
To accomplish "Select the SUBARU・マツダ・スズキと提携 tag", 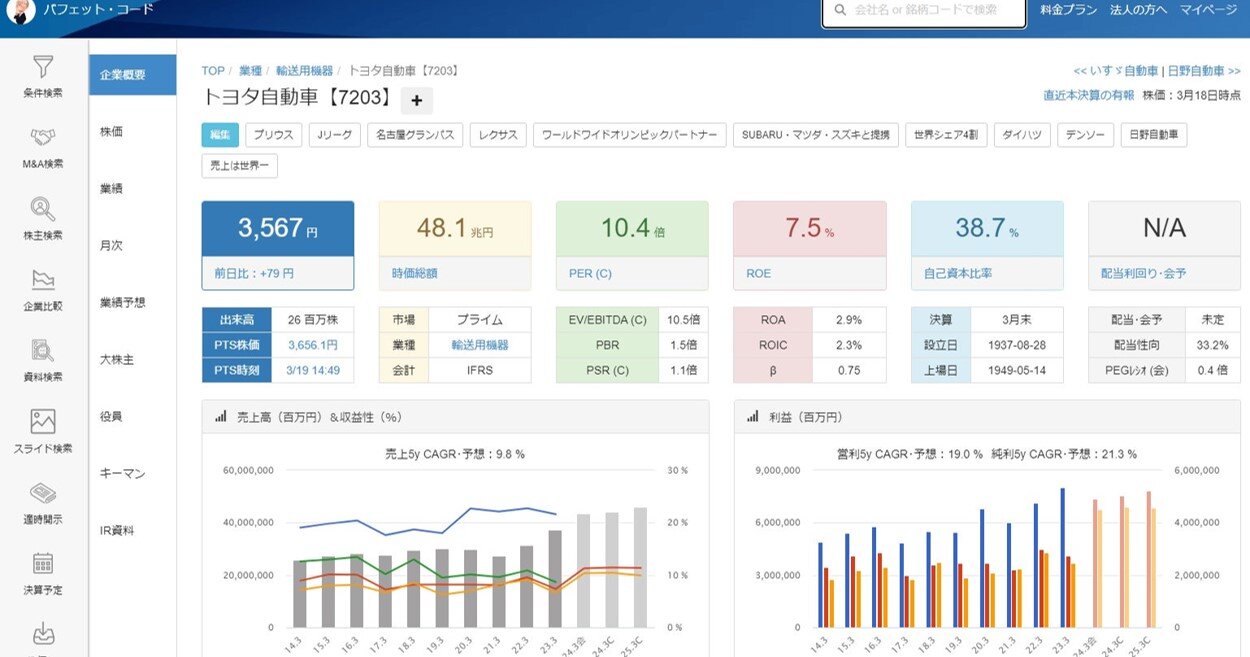I will (x=815, y=135).
